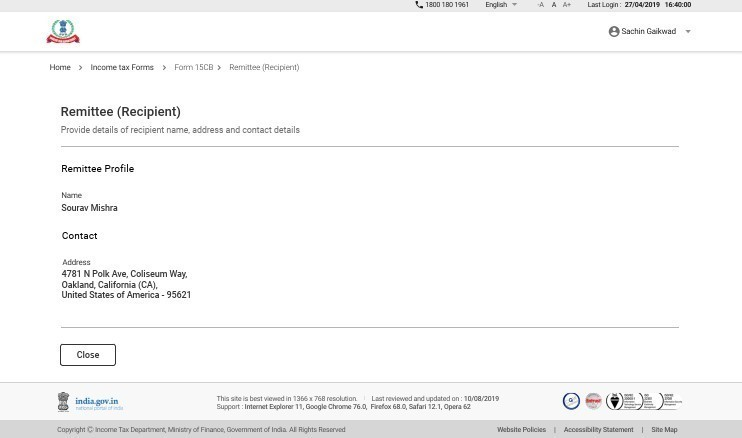
Task: Increase font size with A+
Action: point(567,5)
